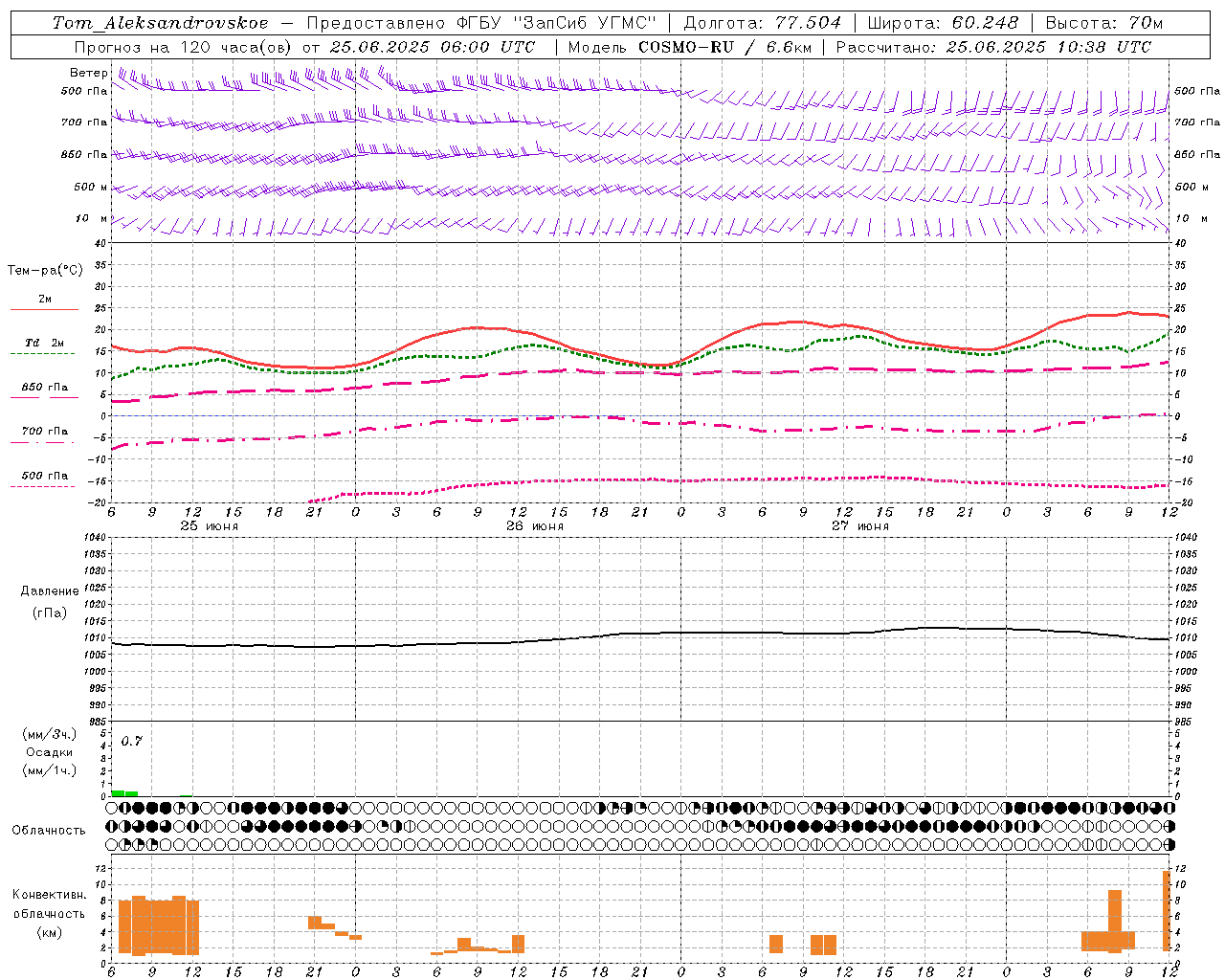Image resolution: width=1225 pixels, height=980 pixels.
Task: Select the "(мм/1ч.)" precipitation unit label
Action: click(49, 770)
